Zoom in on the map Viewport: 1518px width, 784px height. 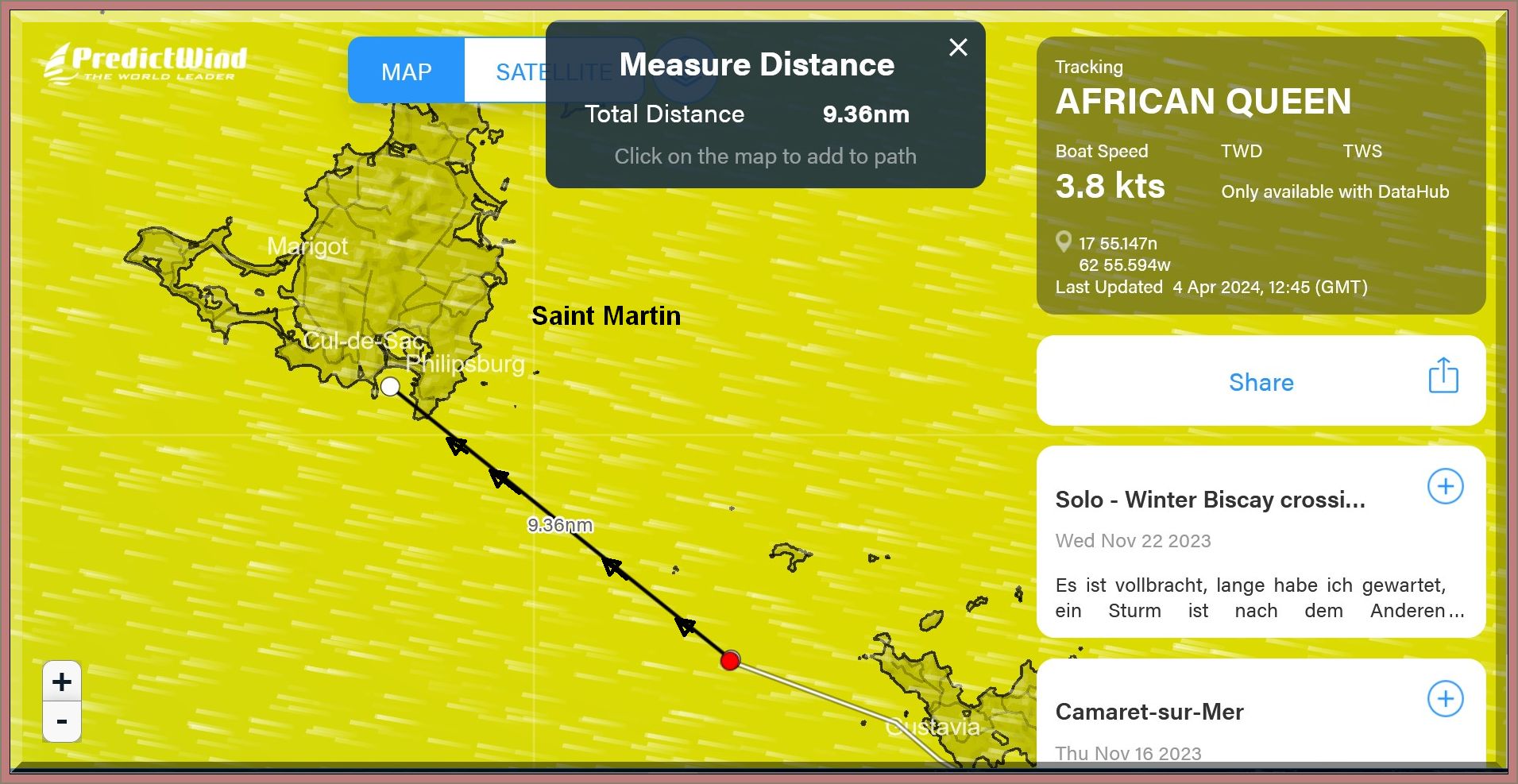tap(62, 682)
